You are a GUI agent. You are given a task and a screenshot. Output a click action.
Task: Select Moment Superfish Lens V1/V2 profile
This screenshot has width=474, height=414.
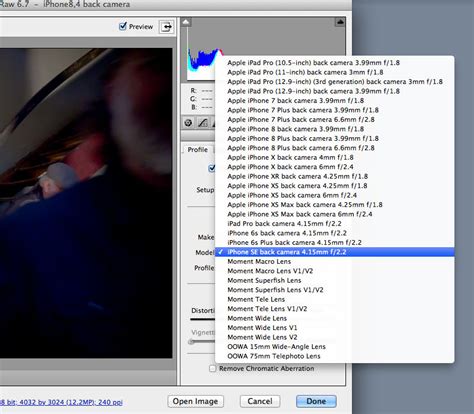[335, 290]
